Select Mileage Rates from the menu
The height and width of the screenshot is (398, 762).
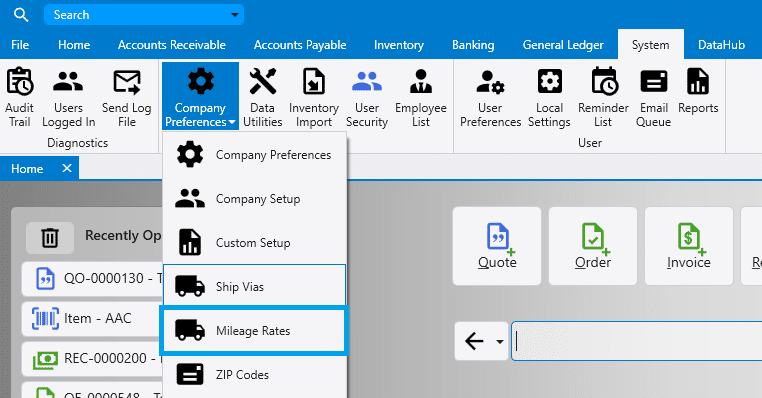tap(254, 331)
